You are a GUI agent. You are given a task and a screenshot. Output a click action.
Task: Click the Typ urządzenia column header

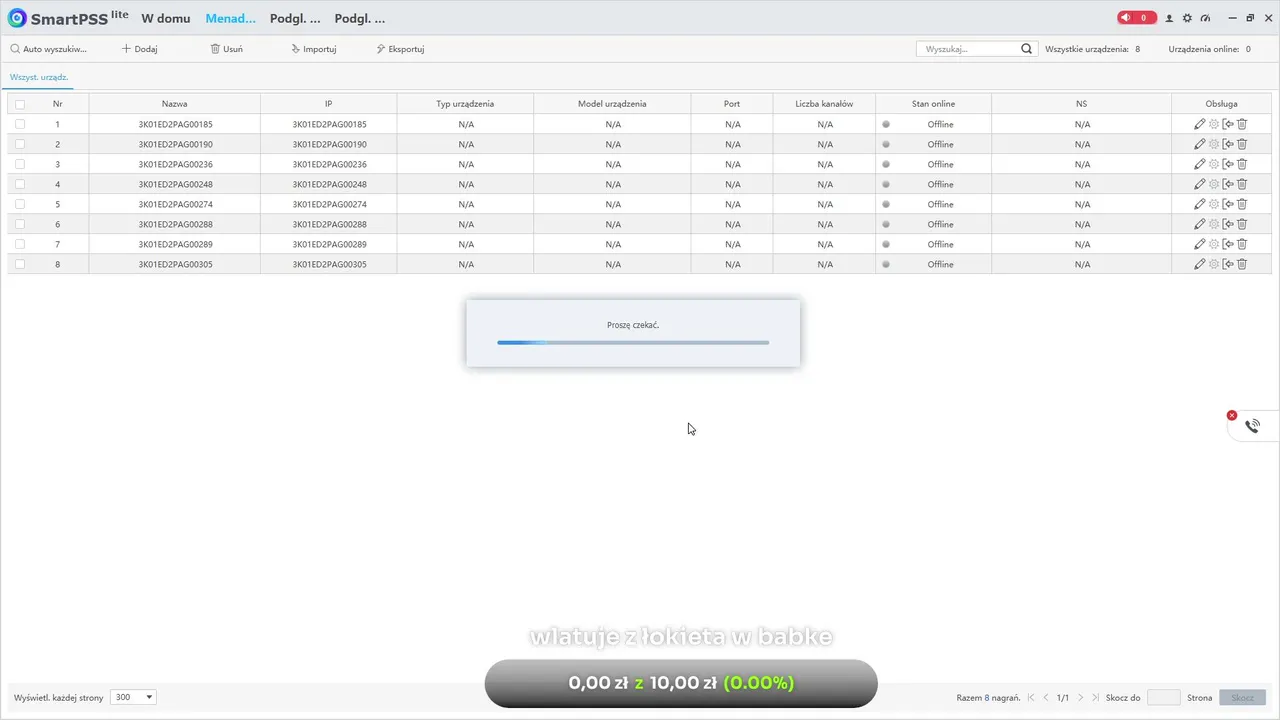point(465,104)
